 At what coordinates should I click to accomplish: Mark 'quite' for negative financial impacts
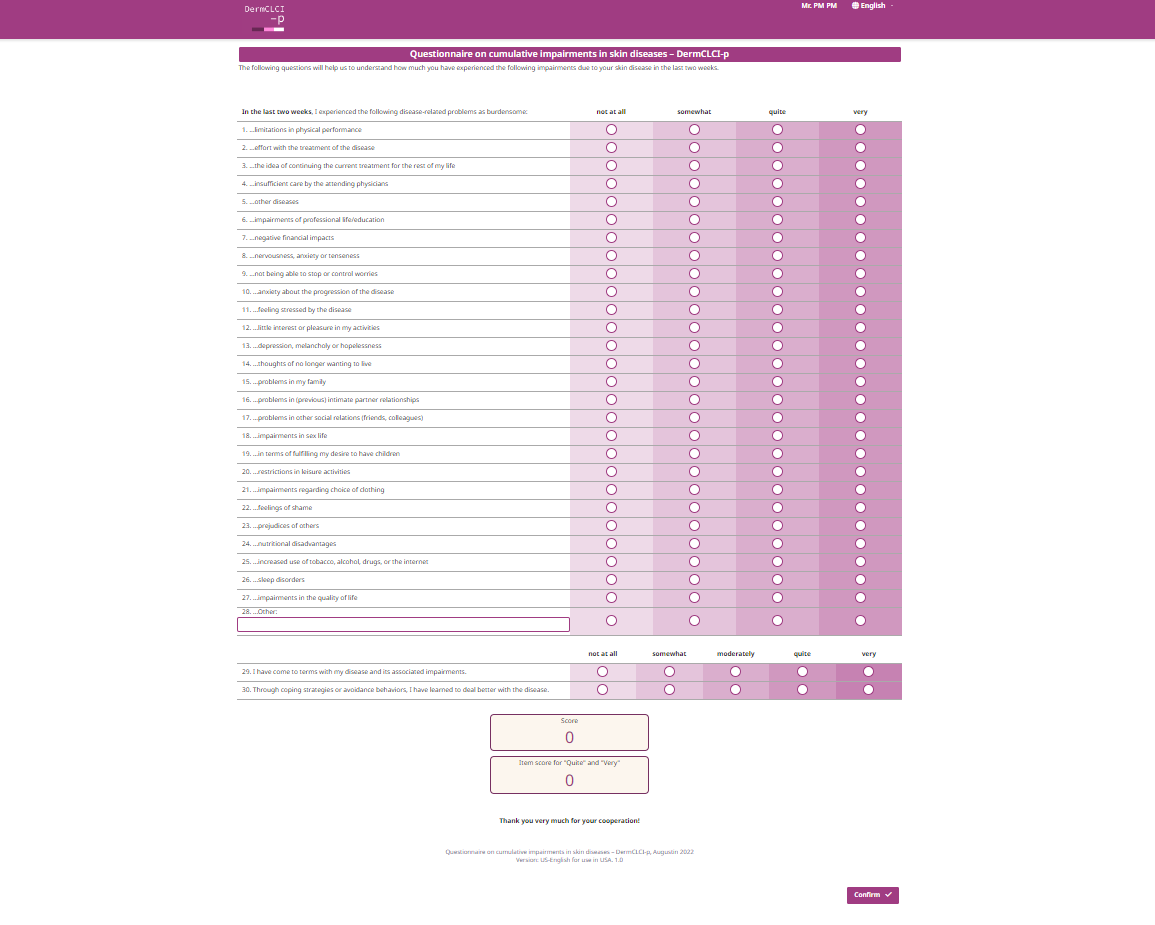[777, 238]
